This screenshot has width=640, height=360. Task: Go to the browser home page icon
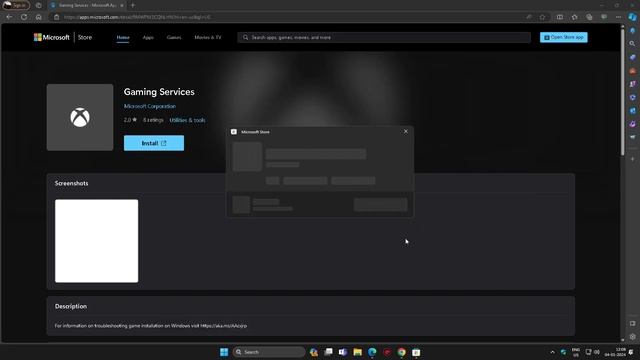point(38,17)
